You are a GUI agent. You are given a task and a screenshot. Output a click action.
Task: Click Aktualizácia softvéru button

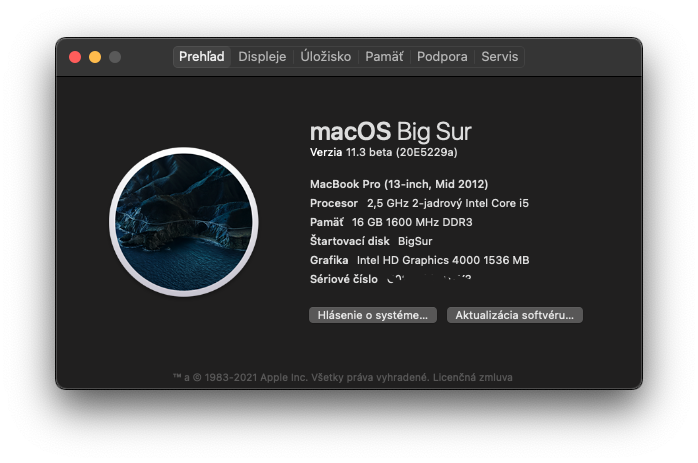tap(515, 315)
